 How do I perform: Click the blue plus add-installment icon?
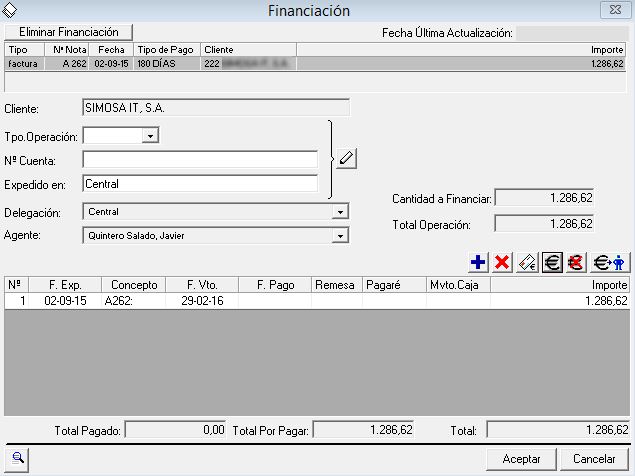click(x=479, y=263)
